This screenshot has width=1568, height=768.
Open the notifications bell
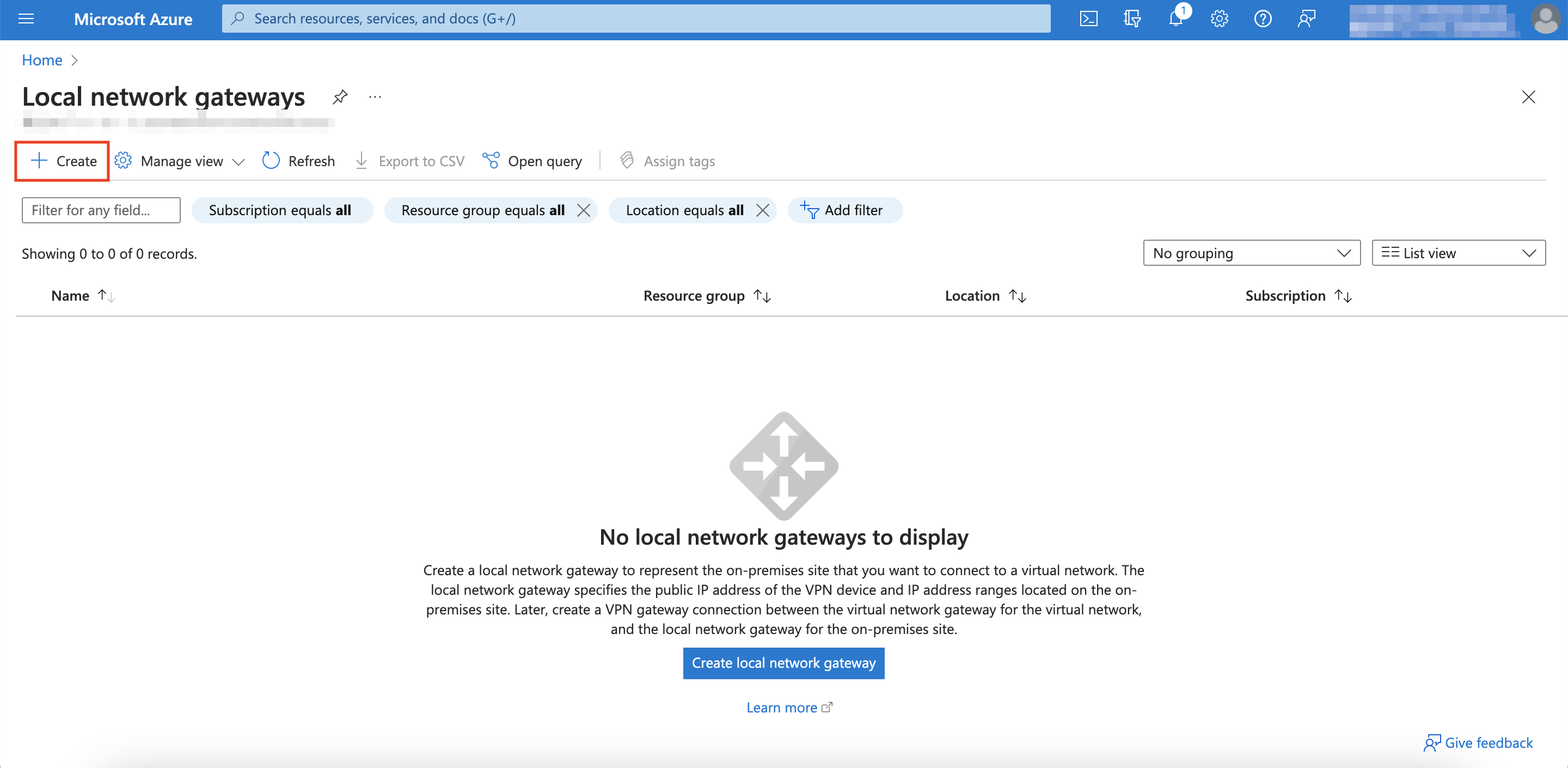pyautogui.click(x=1175, y=19)
